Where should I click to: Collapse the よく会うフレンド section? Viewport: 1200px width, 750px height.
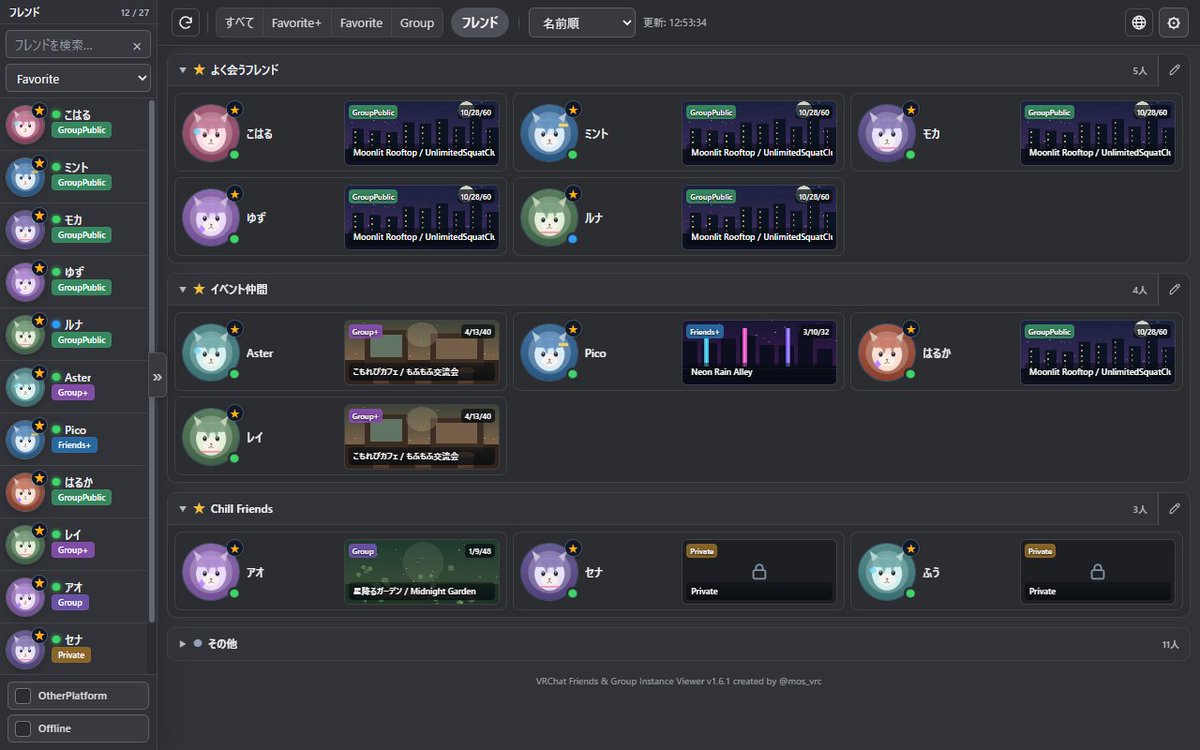click(x=183, y=70)
